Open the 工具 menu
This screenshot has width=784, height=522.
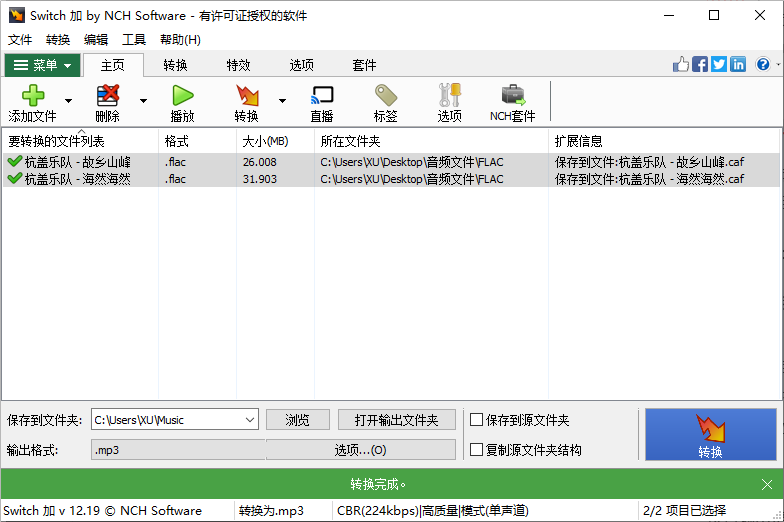[x=134, y=40]
